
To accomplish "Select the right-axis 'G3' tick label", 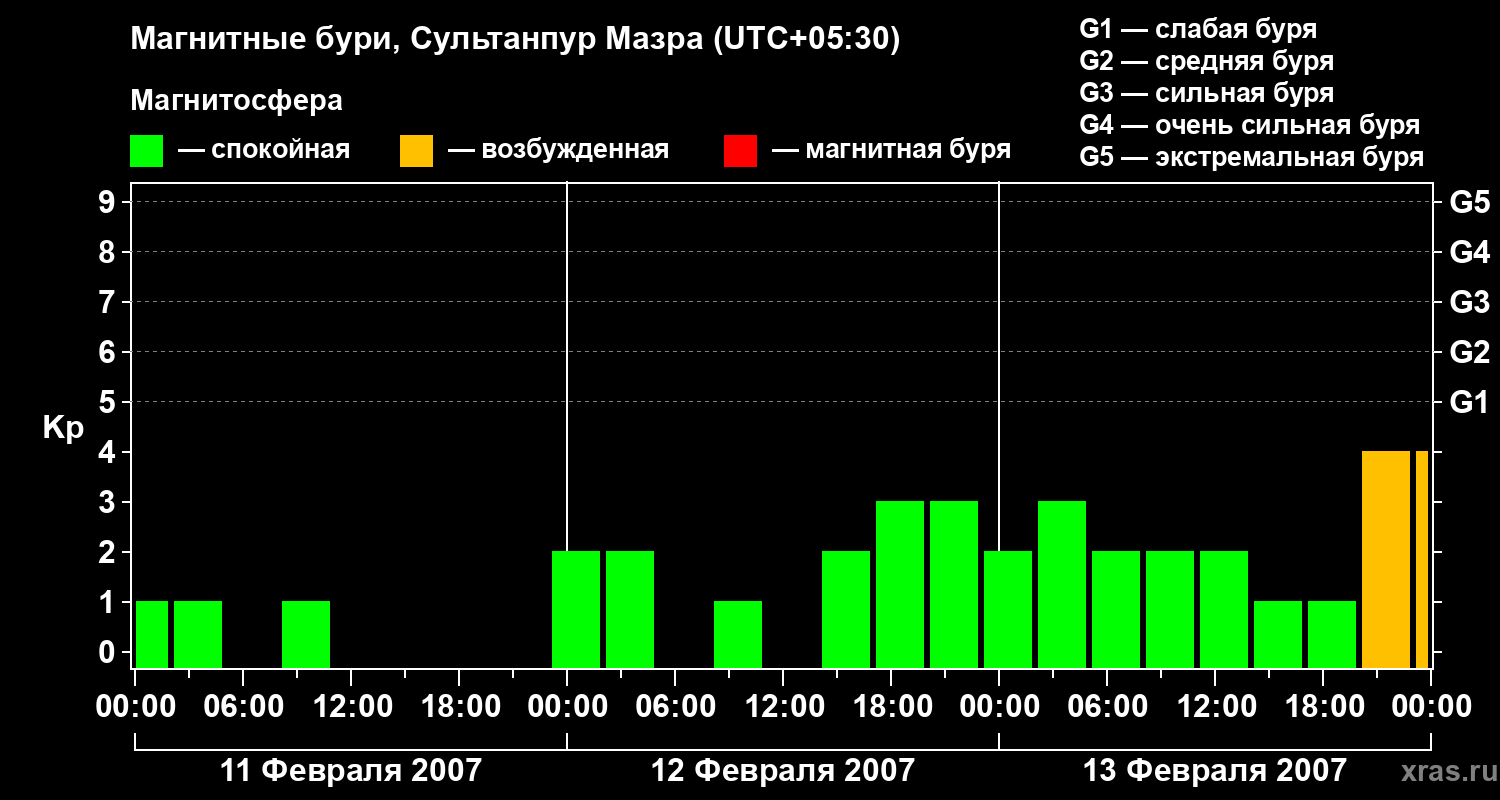I will 1469,302.
